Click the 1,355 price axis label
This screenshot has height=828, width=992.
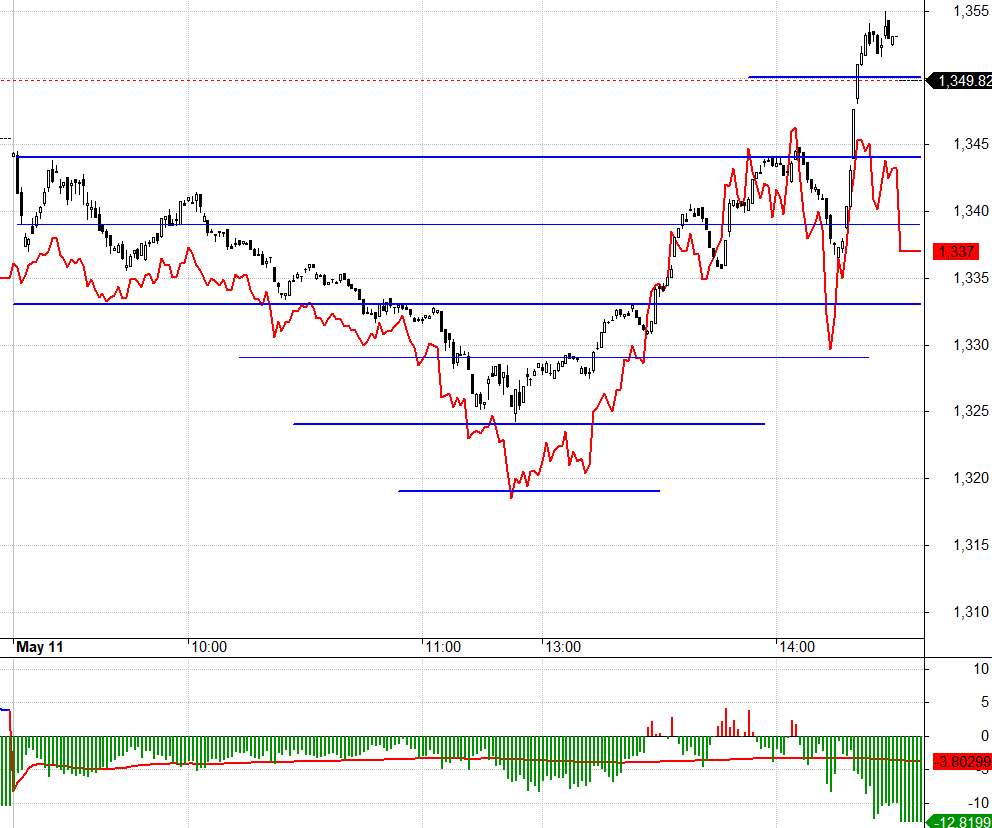971,11
